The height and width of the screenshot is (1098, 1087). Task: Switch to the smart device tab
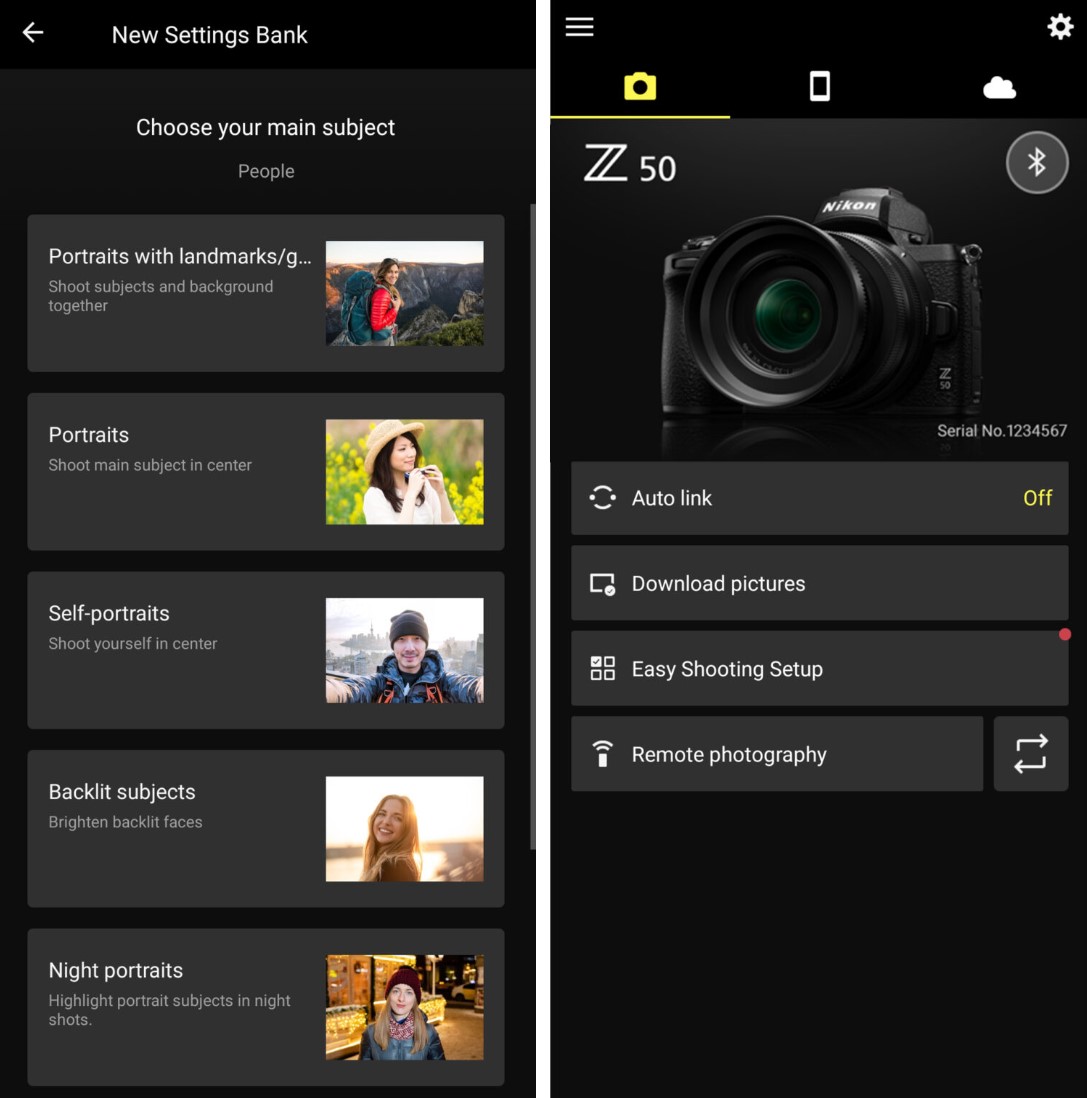[x=819, y=87]
